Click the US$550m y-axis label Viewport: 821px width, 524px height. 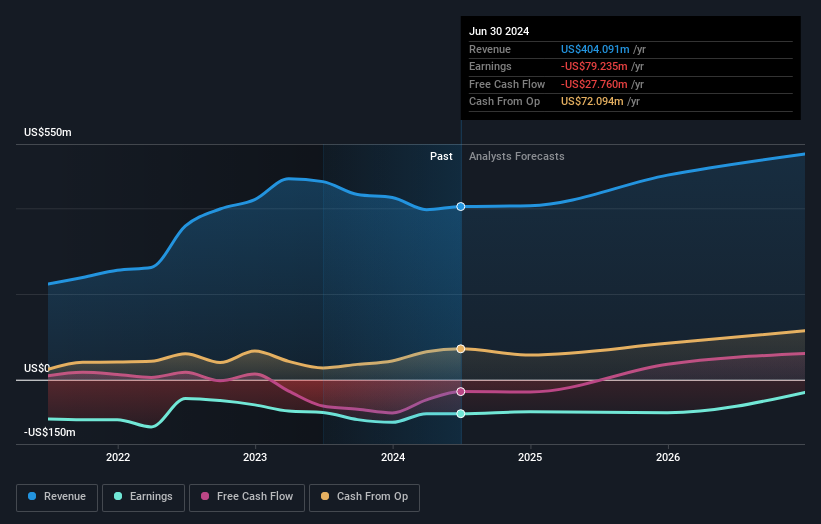click(x=48, y=133)
